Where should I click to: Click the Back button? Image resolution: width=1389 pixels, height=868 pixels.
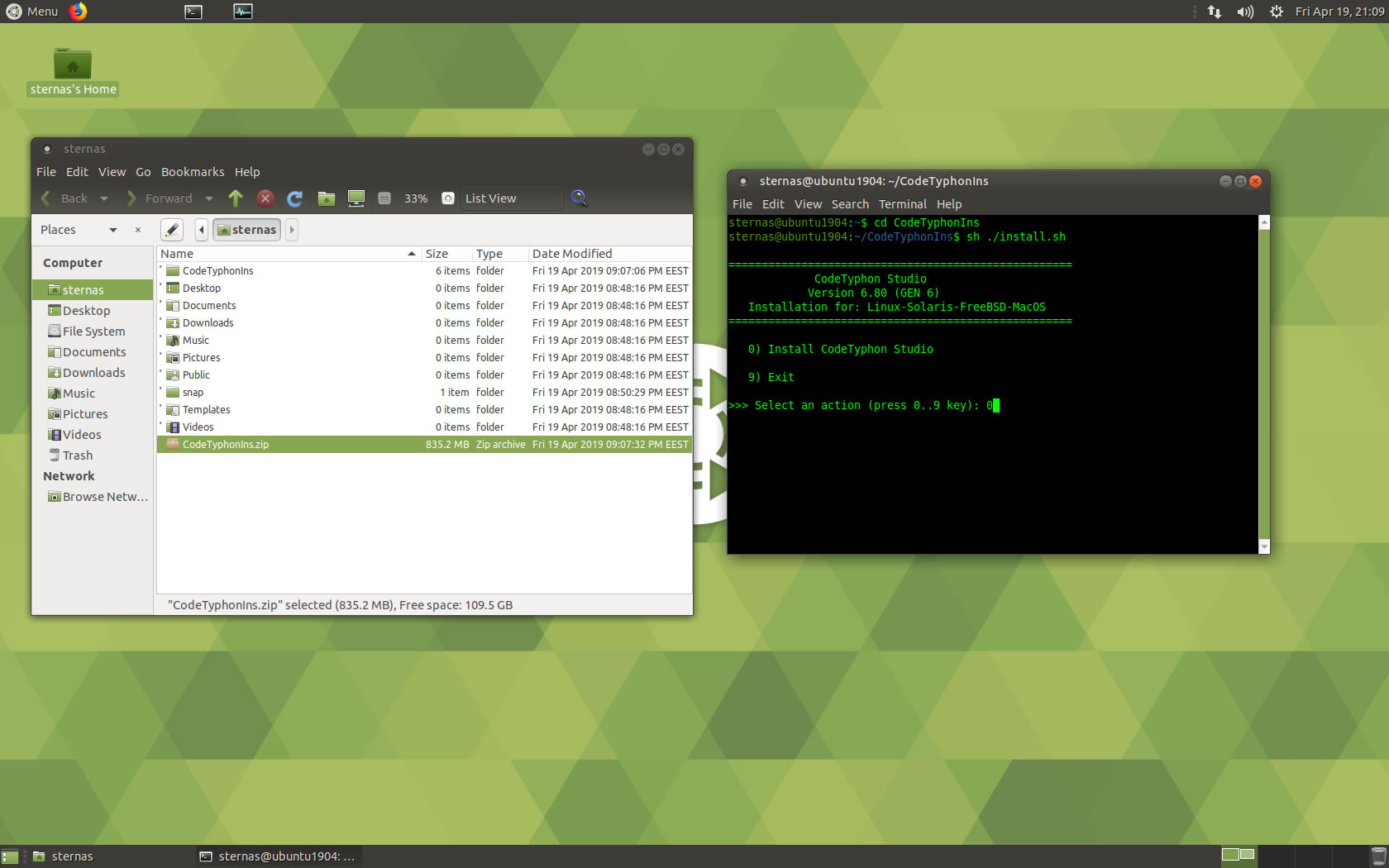click(x=66, y=198)
